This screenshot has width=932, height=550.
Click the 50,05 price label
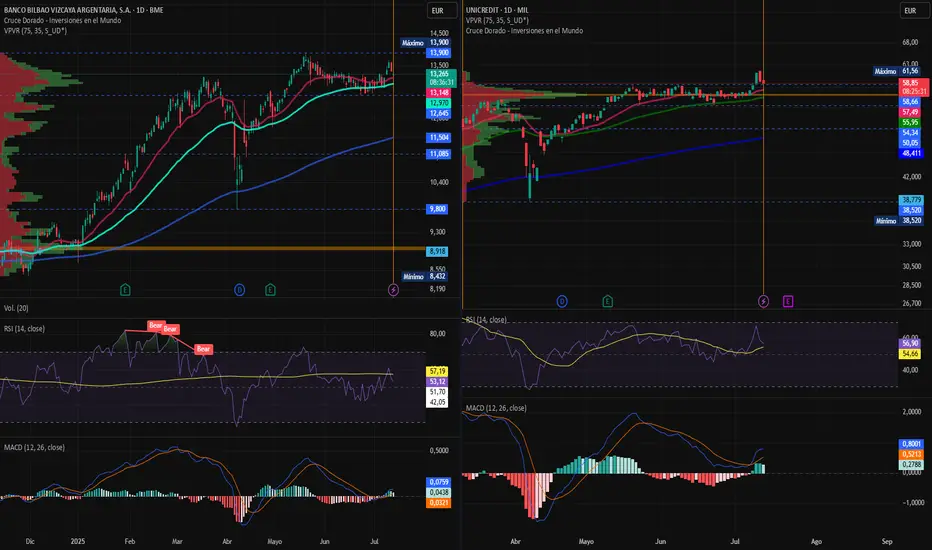(910, 143)
